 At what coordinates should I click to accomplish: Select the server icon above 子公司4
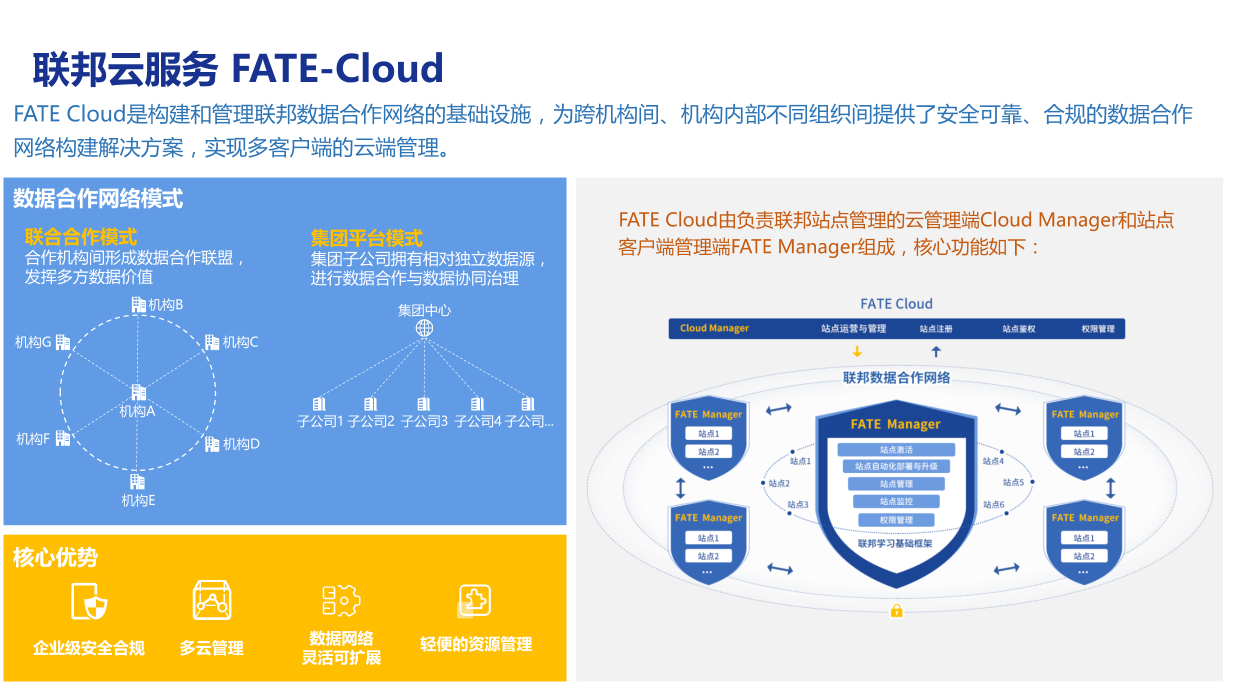(477, 404)
